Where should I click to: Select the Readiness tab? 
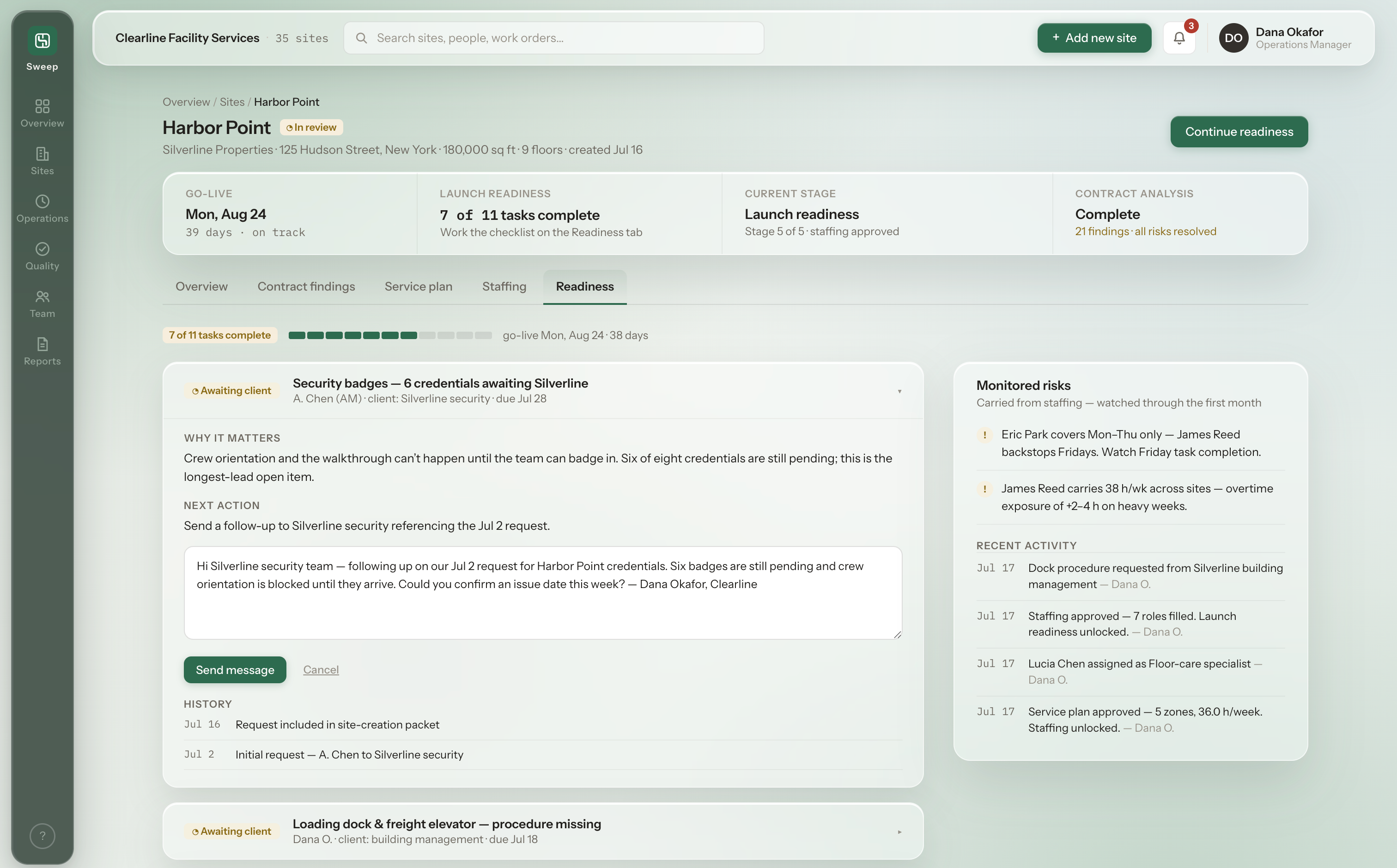585,286
